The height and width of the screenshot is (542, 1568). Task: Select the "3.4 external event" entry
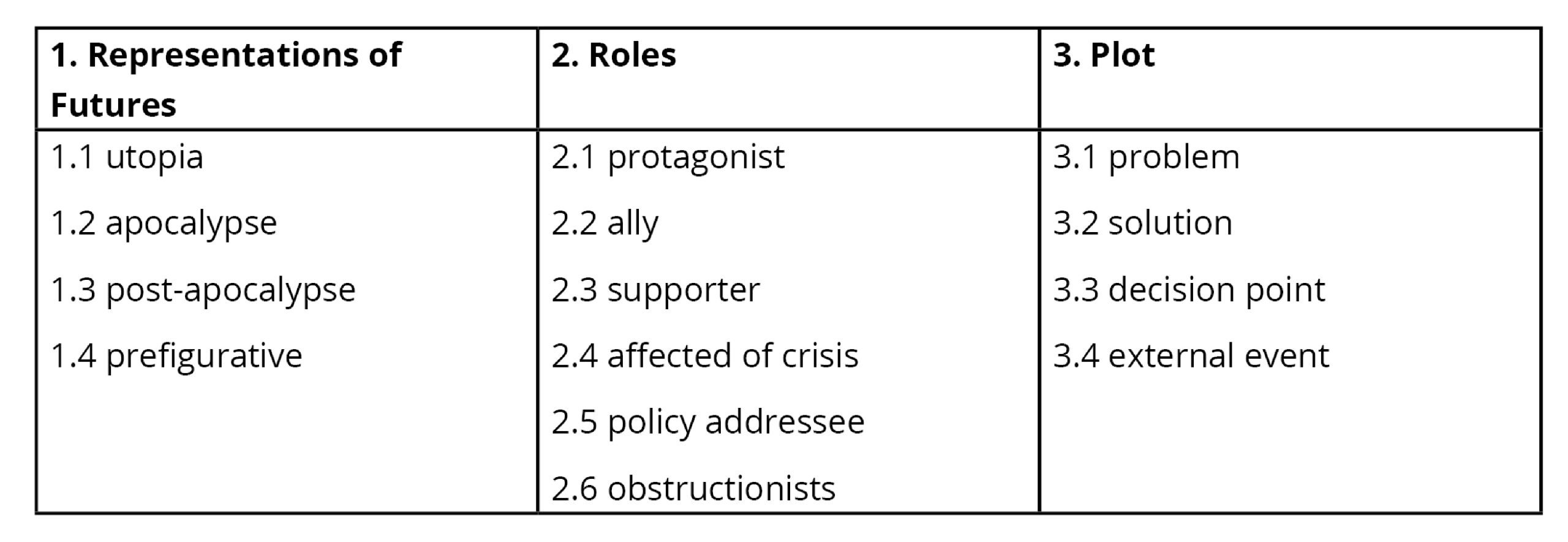1191,356
